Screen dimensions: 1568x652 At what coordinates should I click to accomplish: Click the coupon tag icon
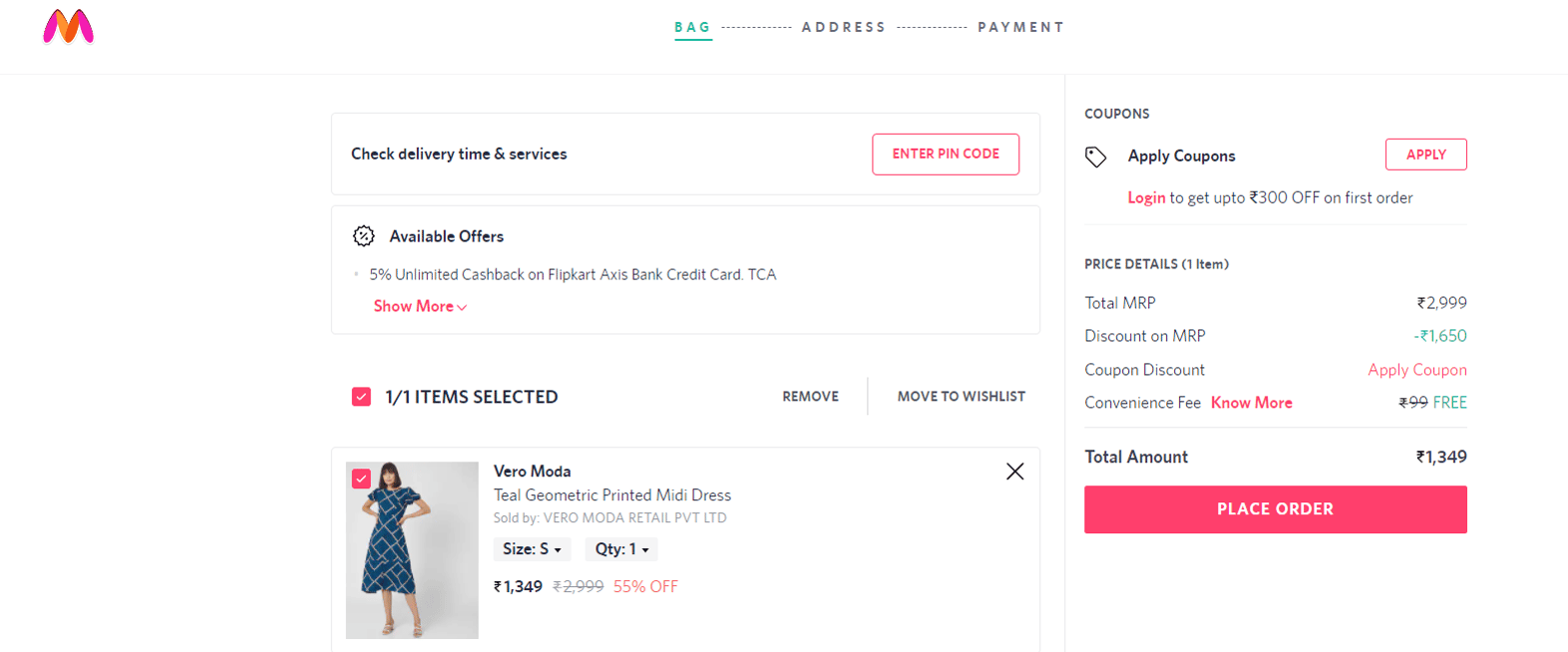pyautogui.click(x=1095, y=157)
